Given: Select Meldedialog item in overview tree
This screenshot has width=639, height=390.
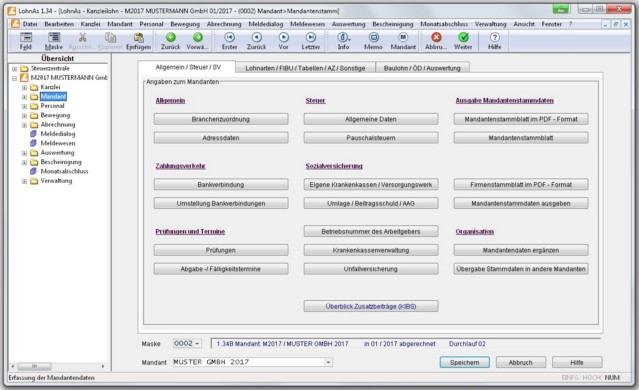Looking at the screenshot, I should coord(58,134).
